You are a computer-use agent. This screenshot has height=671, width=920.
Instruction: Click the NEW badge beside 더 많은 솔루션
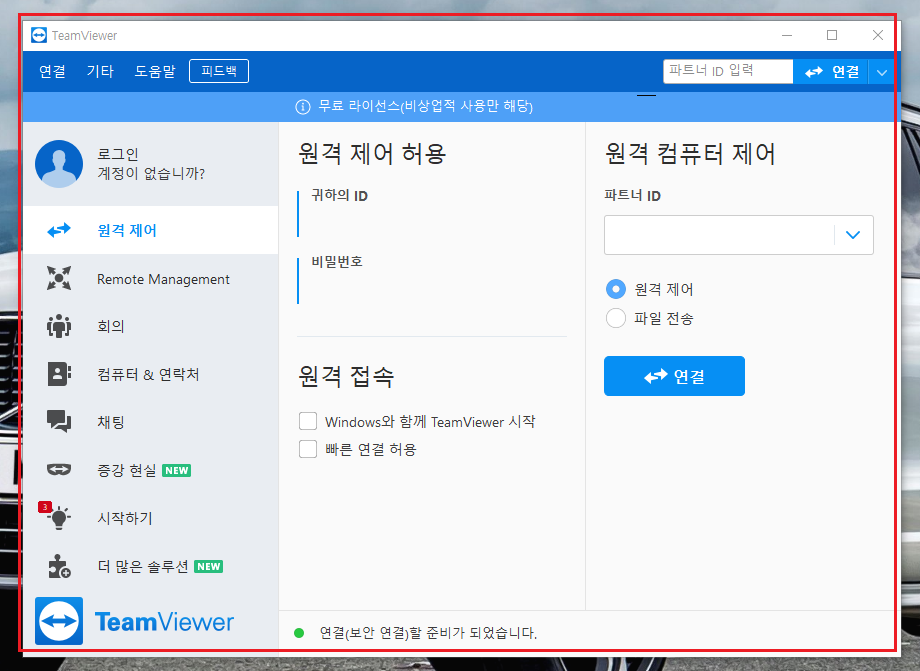coord(208,567)
